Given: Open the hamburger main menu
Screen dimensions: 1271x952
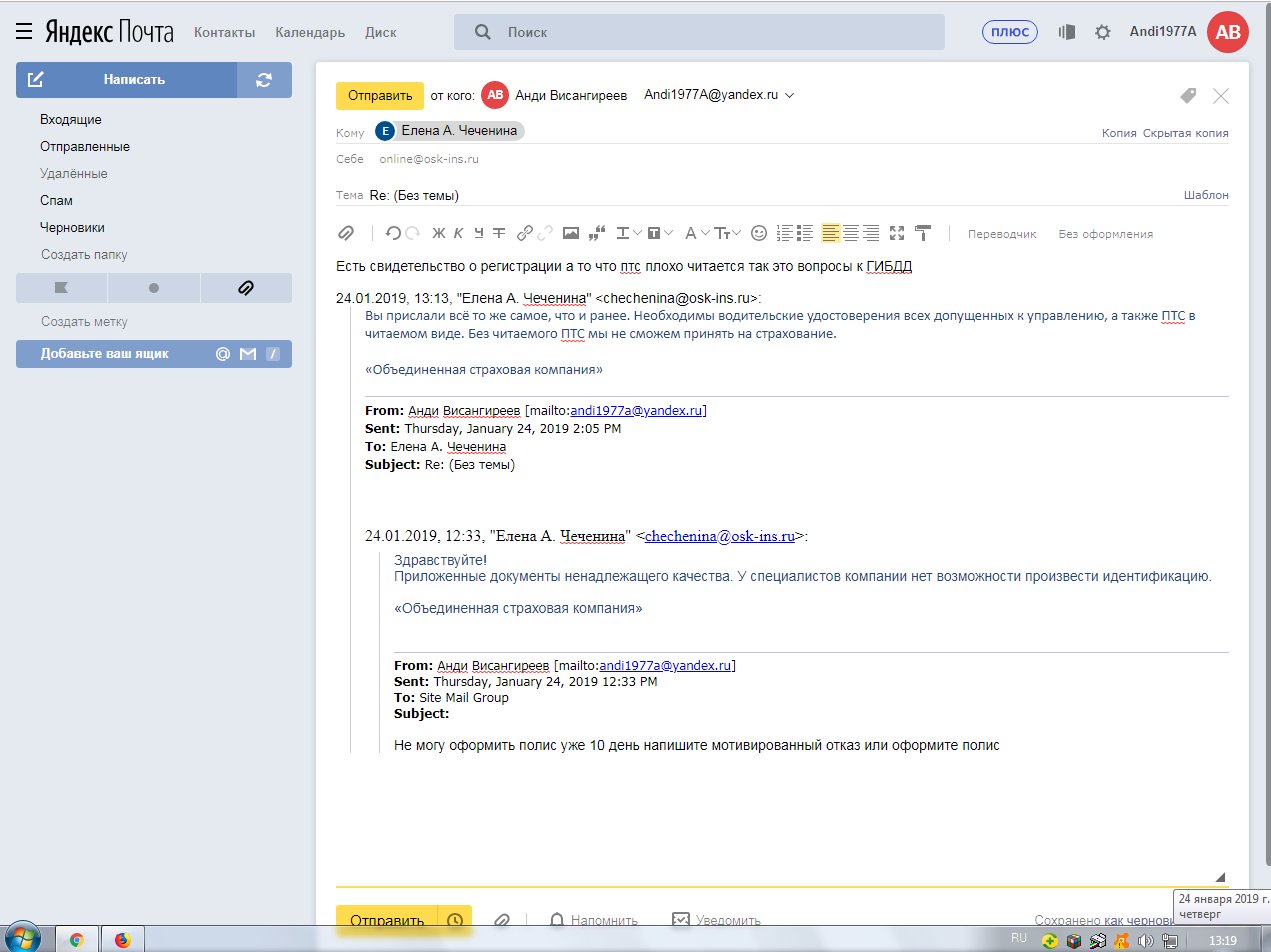Looking at the screenshot, I should pyautogui.click(x=25, y=32).
